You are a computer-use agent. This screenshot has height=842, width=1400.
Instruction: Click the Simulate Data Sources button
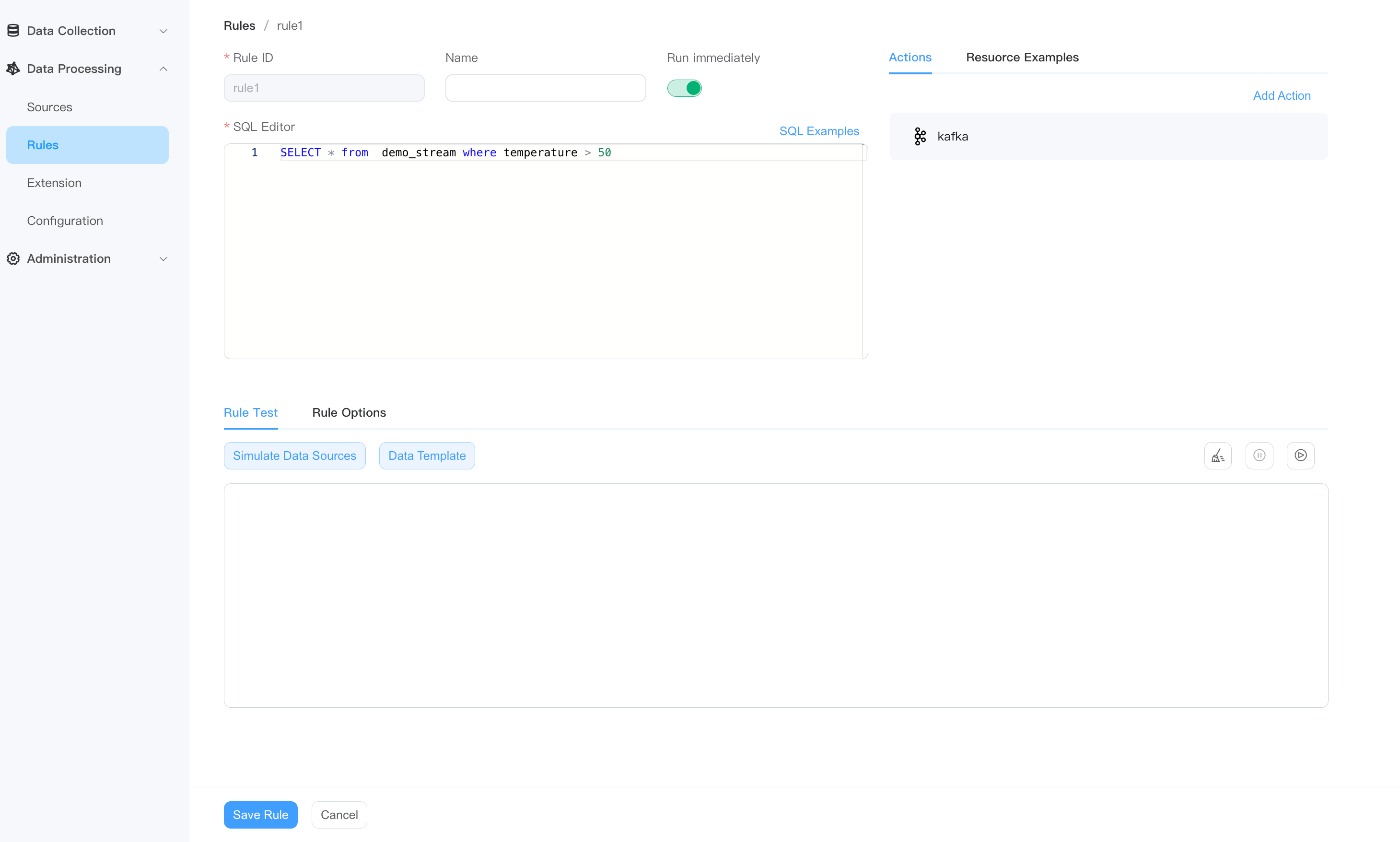click(294, 456)
